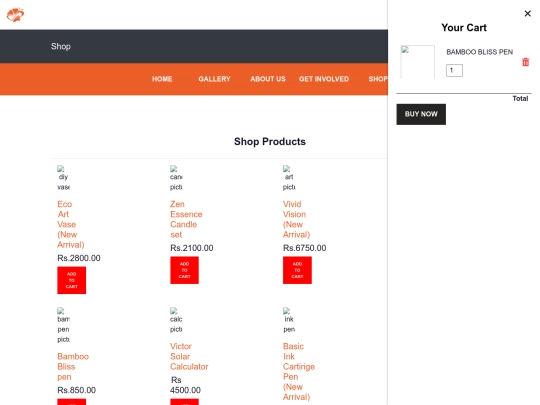
Task: Click the art picture product image
Action: [289, 178]
